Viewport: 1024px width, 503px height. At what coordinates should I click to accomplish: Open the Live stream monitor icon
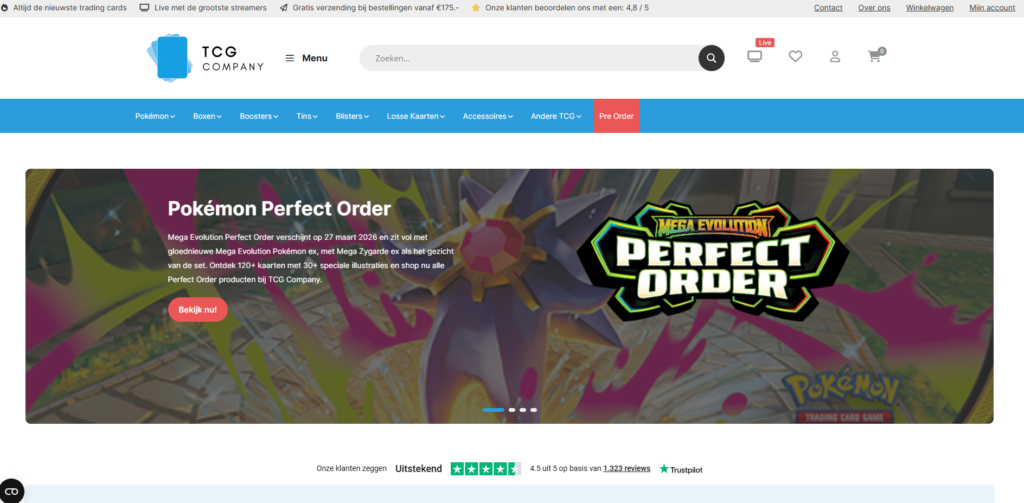pyautogui.click(x=754, y=56)
